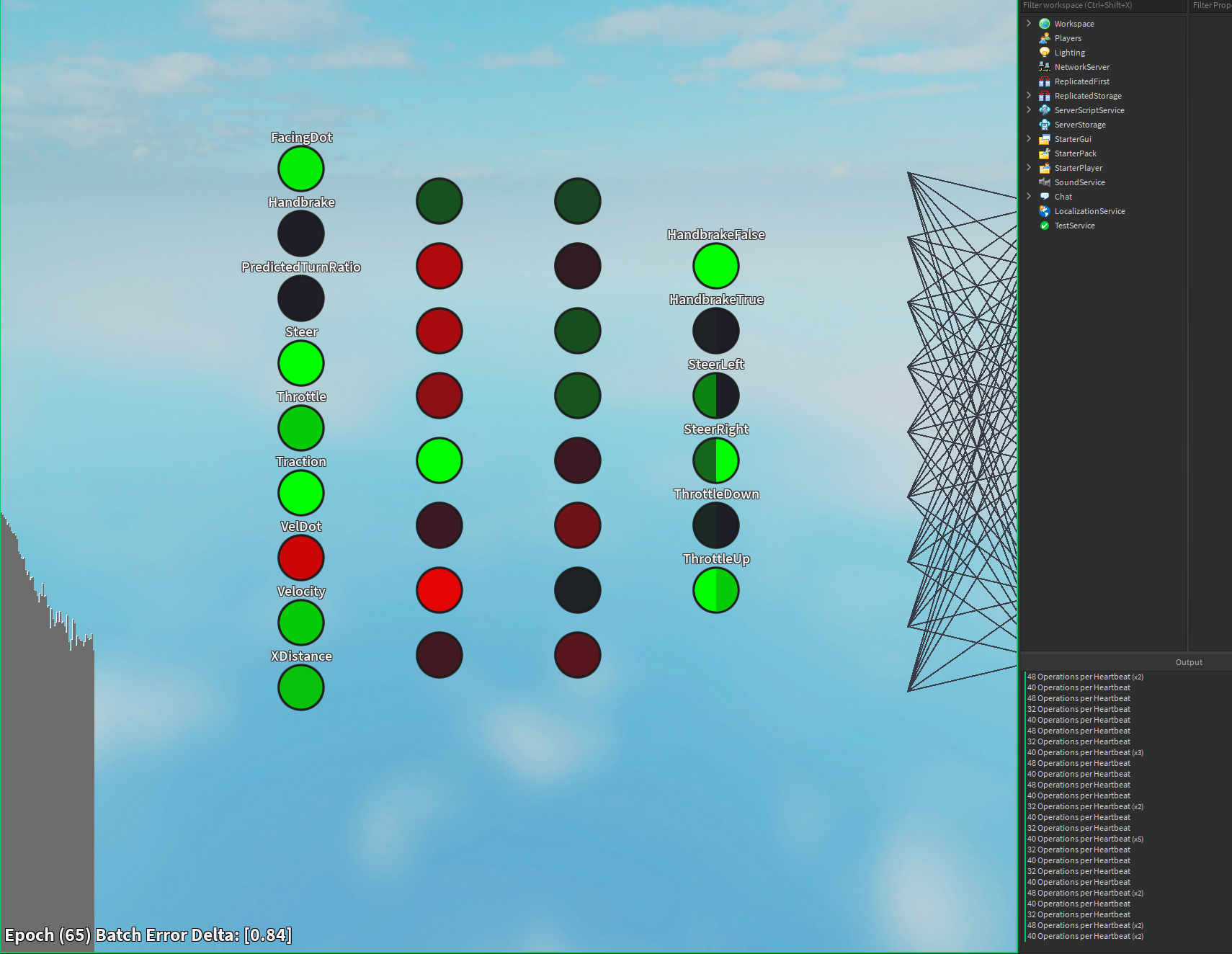Expand the ServerScriptService tree node
The width and height of the screenshot is (1232, 954).
[x=1029, y=110]
